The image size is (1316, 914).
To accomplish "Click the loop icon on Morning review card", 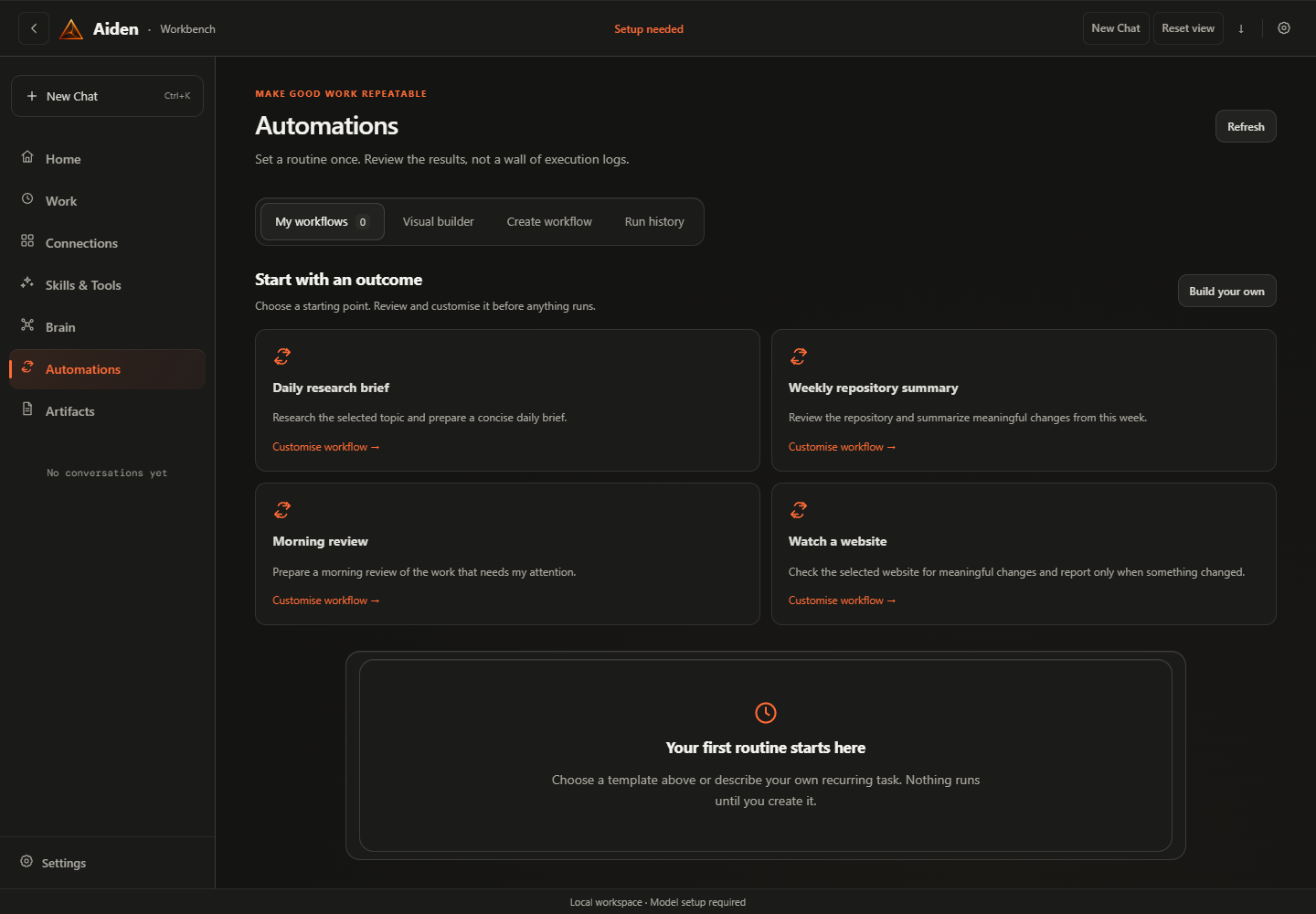I will (x=282, y=510).
